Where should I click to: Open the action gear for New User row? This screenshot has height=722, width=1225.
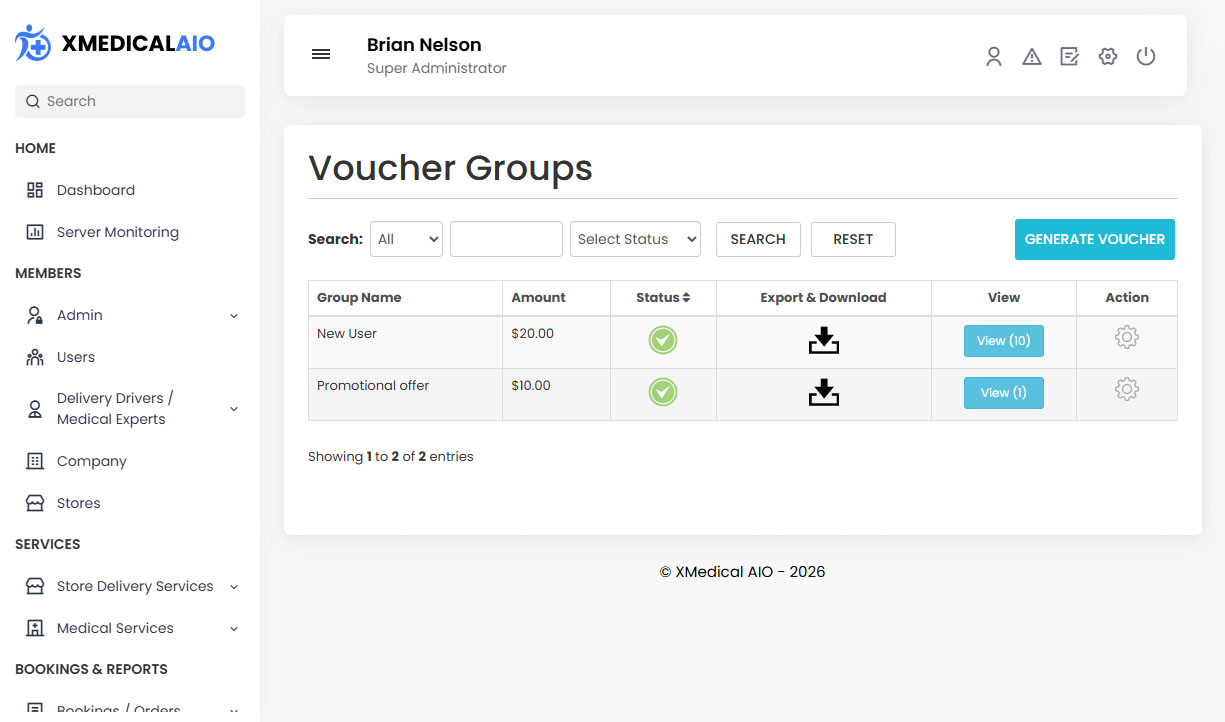(x=1127, y=337)
